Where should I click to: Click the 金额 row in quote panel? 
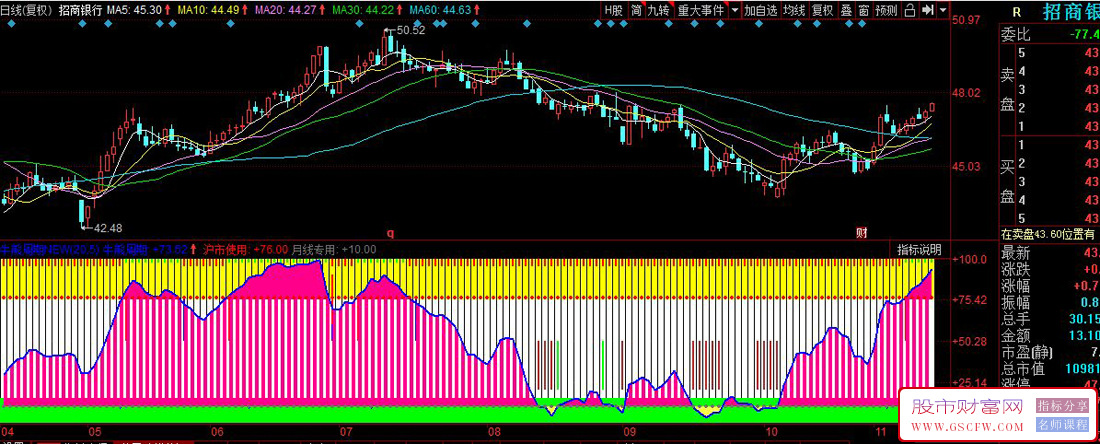click(1049, 335)
